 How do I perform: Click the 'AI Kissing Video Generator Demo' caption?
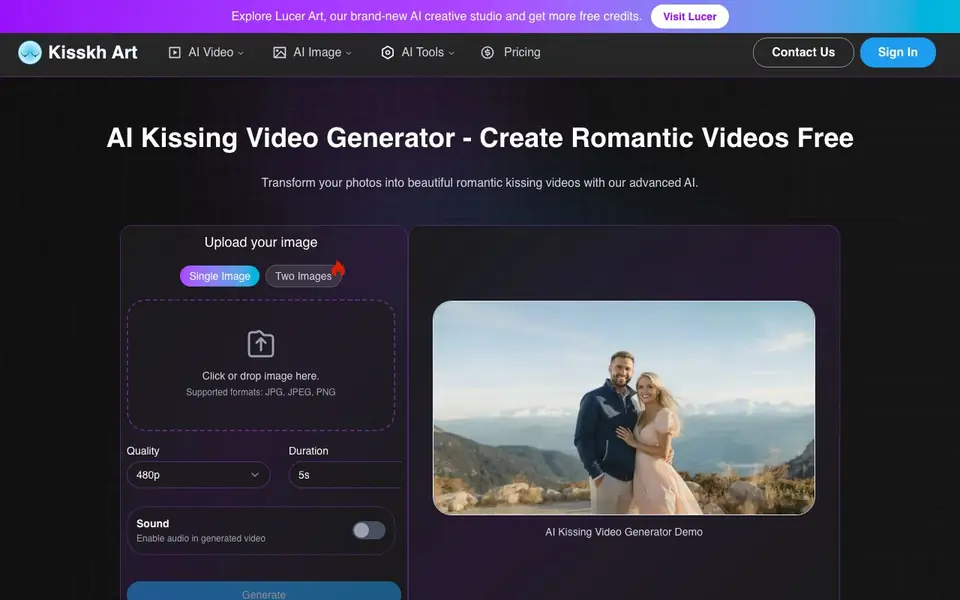pyautogui.click(x=624, y=532)
